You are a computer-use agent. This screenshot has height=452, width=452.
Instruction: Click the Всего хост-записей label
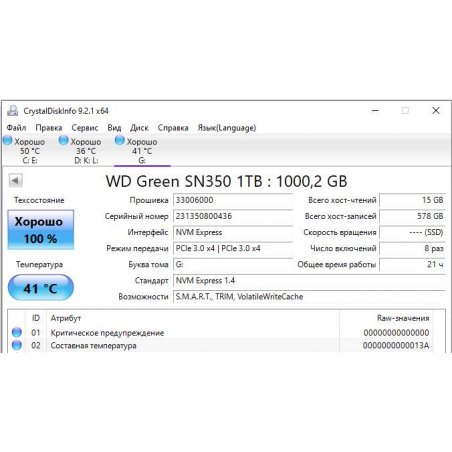[340, 216]
